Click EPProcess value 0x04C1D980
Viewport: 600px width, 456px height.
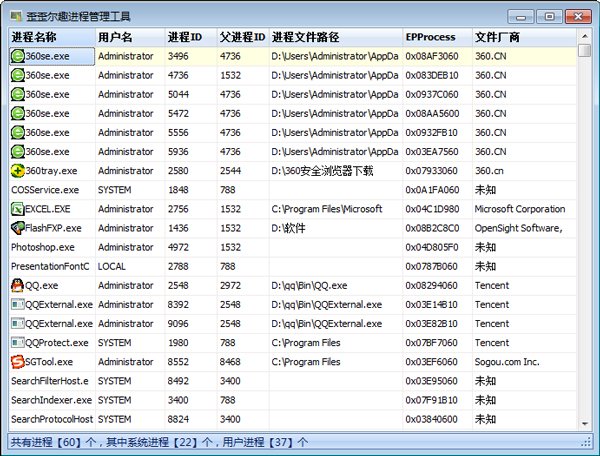click(432, 209)
